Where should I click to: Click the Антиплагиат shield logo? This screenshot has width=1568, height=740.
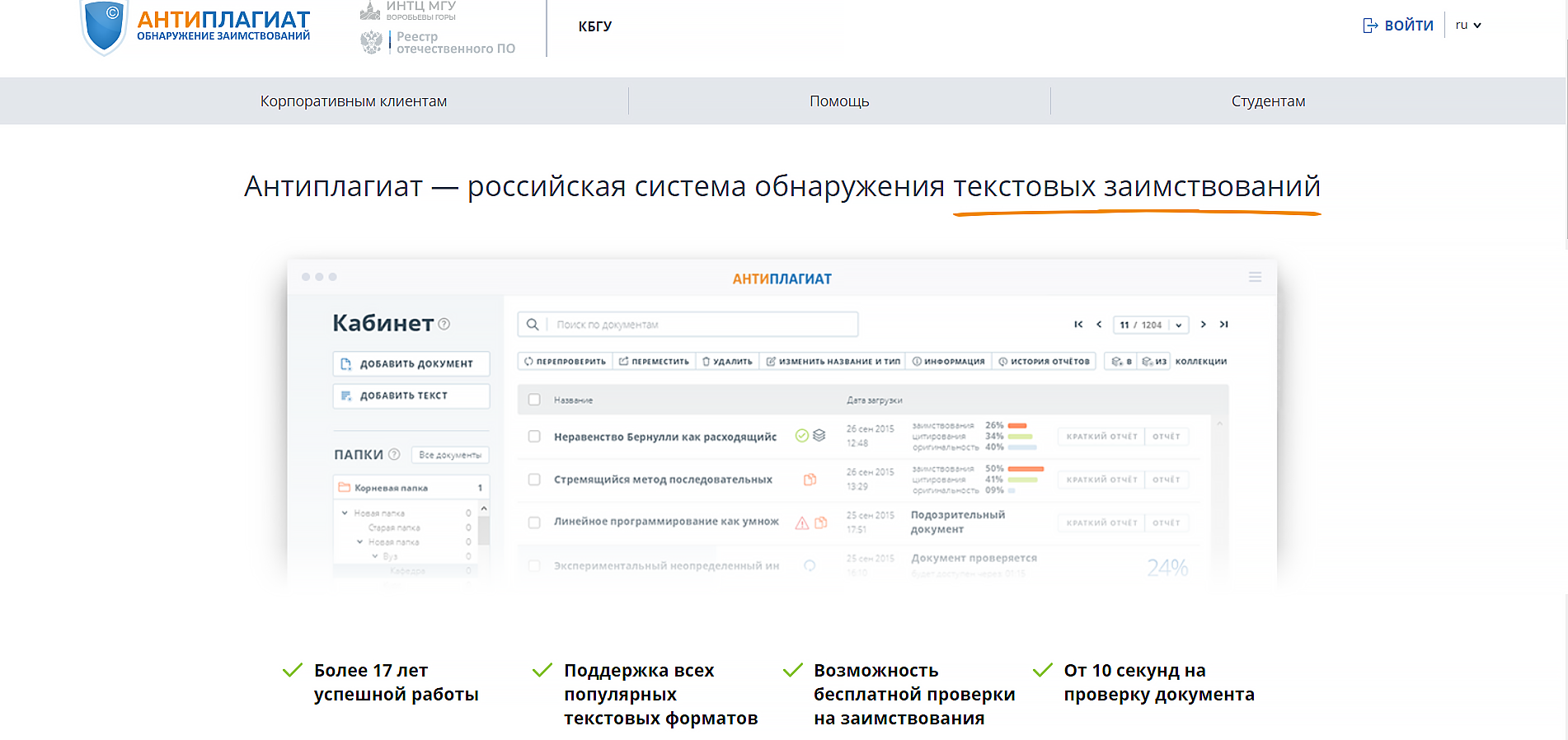105,26
